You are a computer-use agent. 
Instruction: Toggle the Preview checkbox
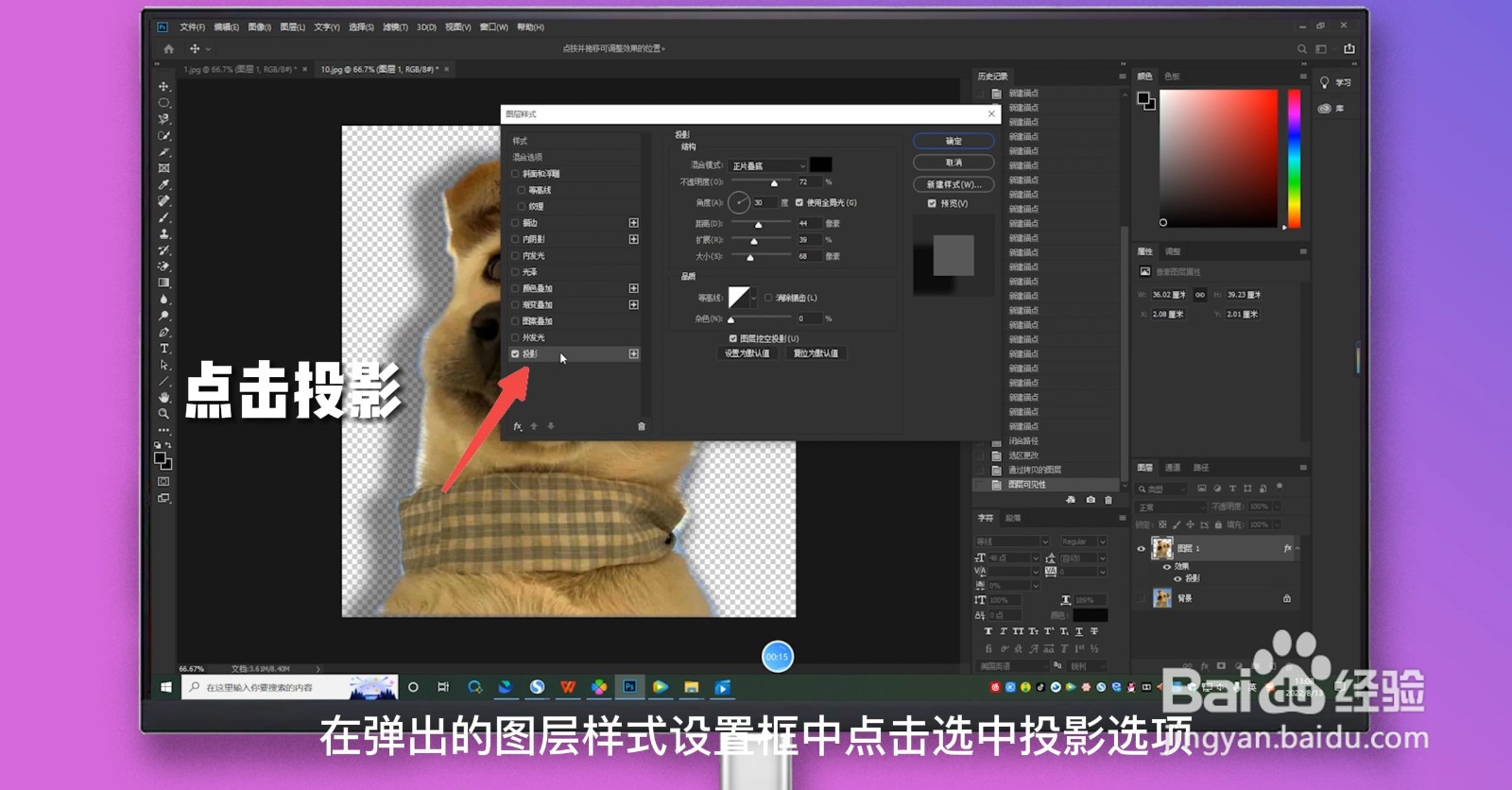pos(932,203)
